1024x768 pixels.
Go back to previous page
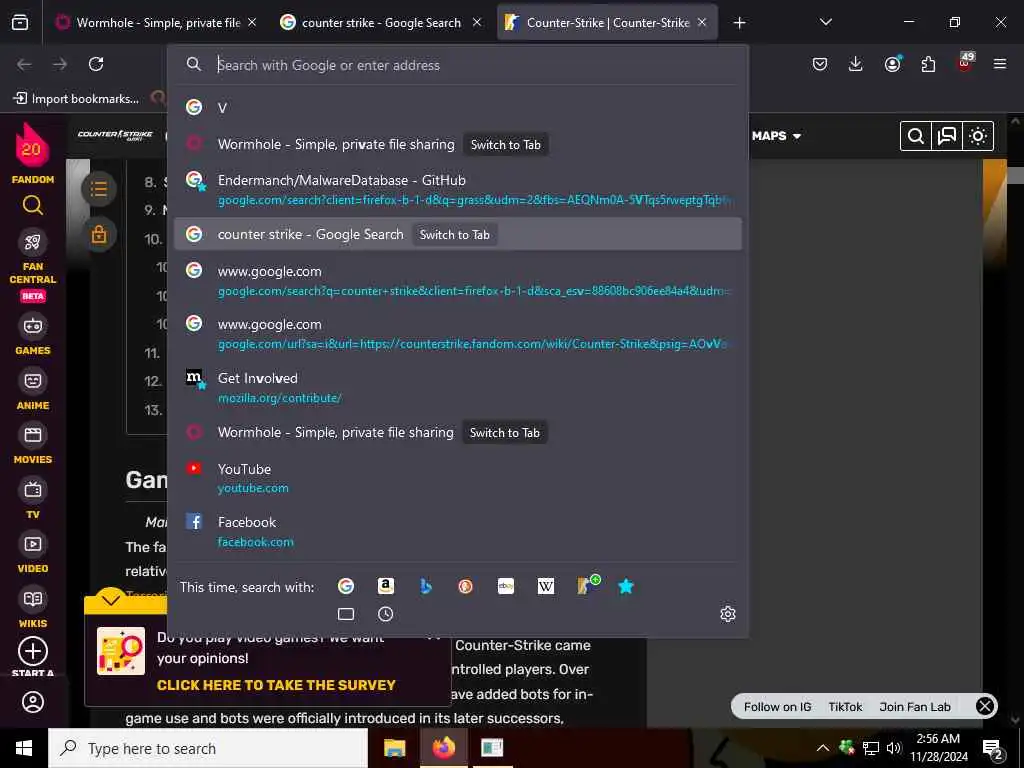point(24,64)
